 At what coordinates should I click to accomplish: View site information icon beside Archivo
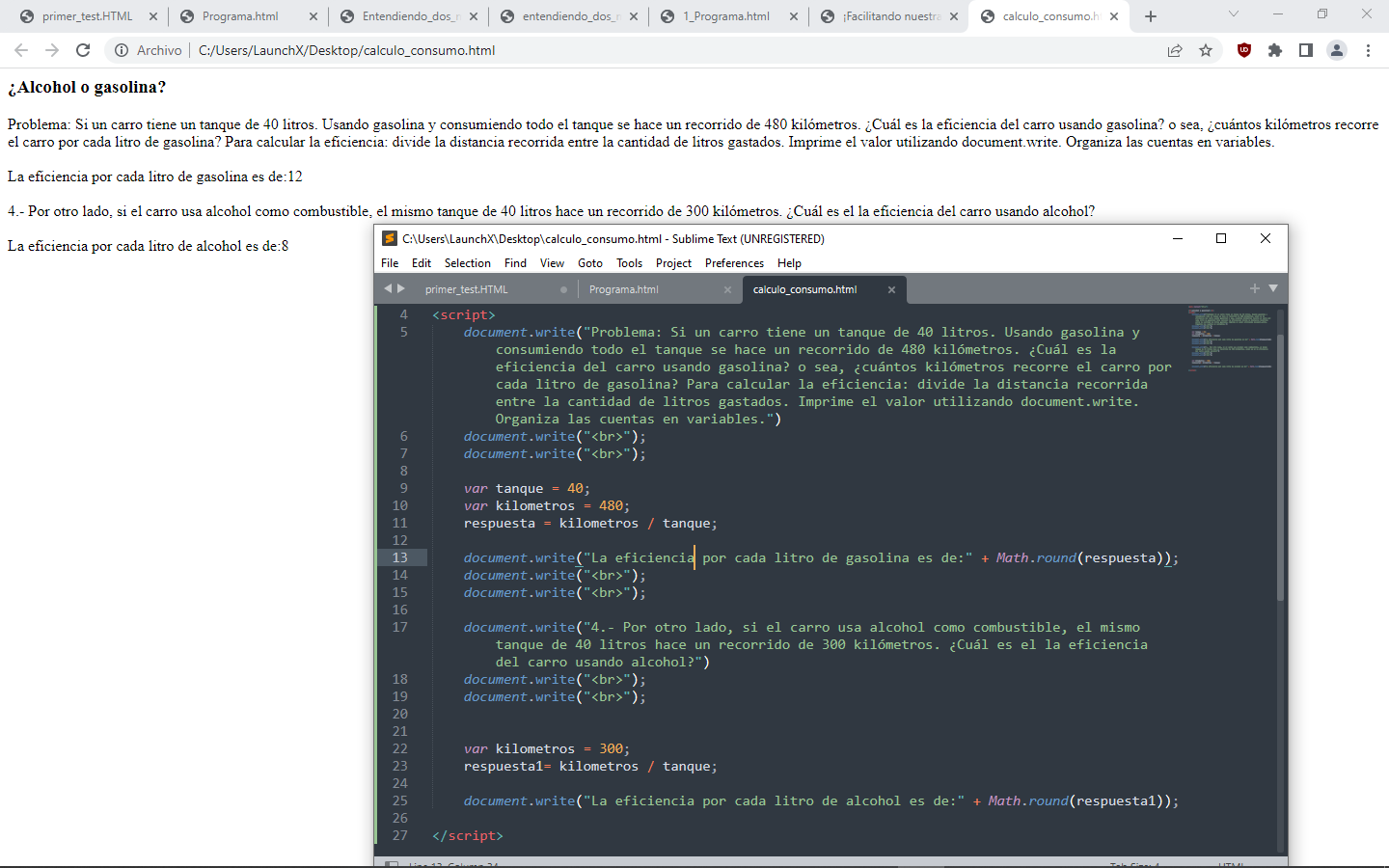[122, 50]
